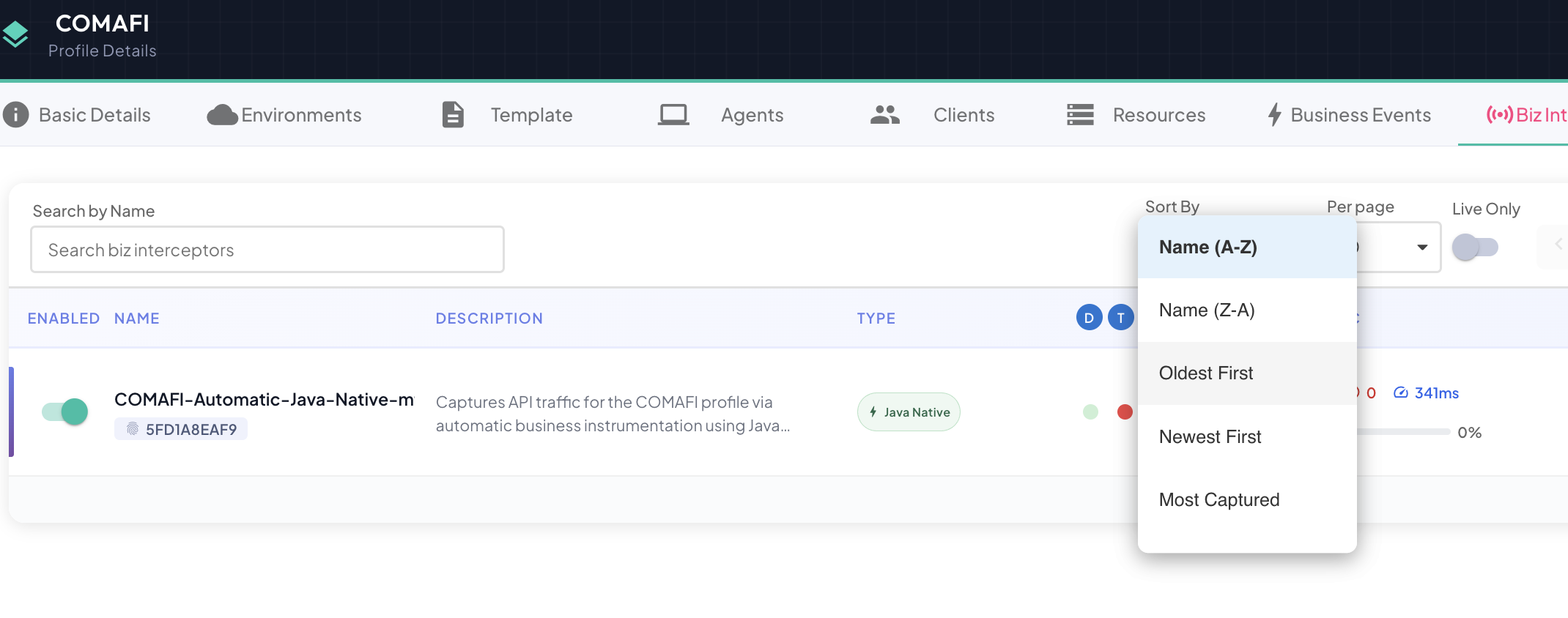Click the laptop icon for Agents
The image size is (1568, 618).
tap(673, 115)
